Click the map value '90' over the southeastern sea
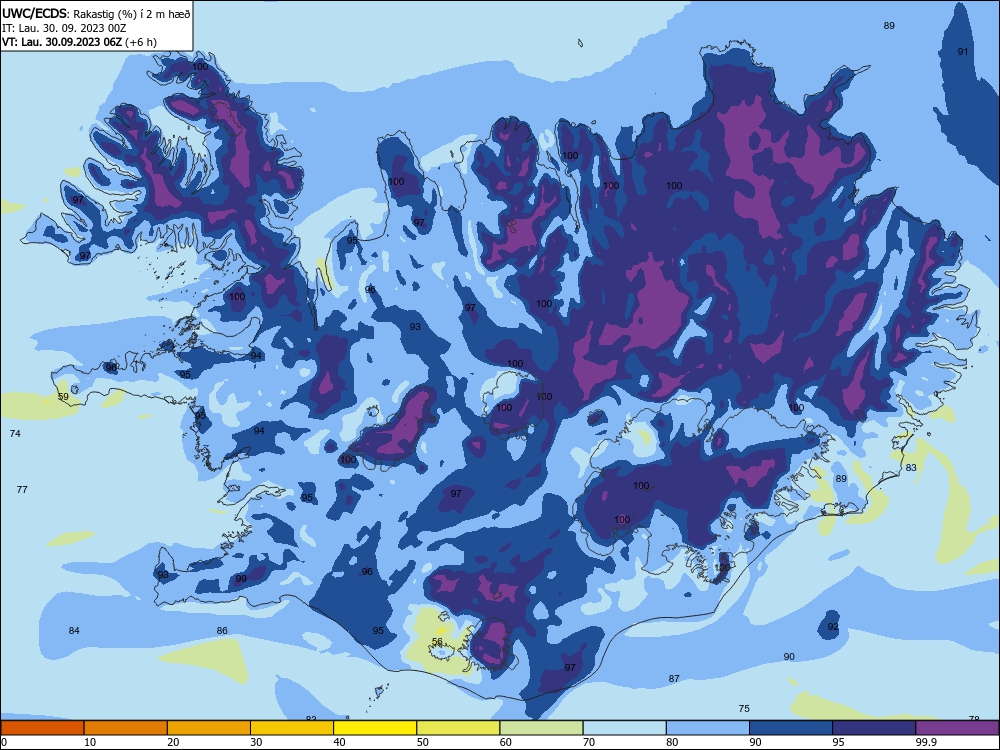Image resolution: width=1000 pixels, height=750 pixels. click(790, 657)
